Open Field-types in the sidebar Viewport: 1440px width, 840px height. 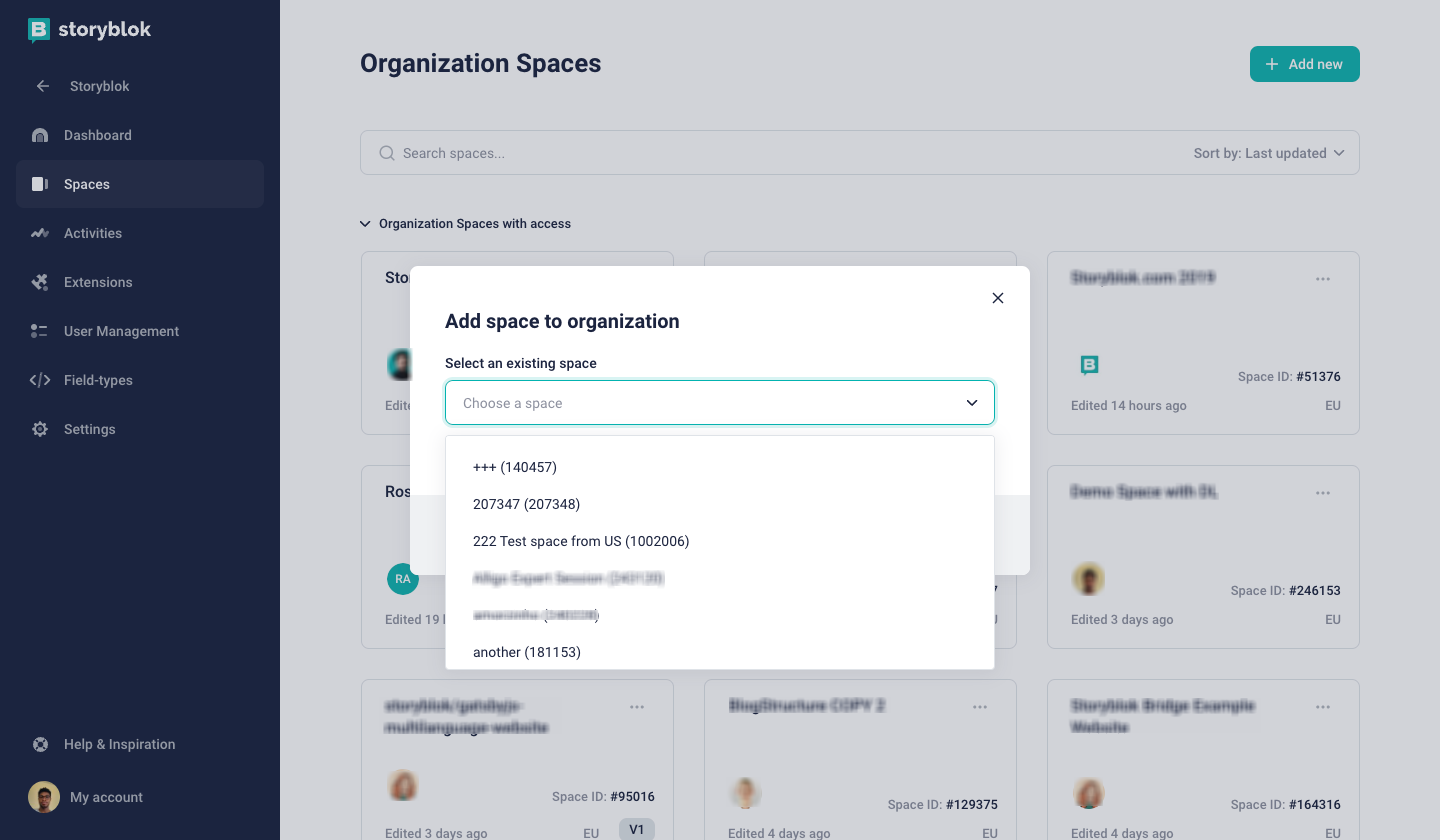pyautogui.click(x=140, y=380)
